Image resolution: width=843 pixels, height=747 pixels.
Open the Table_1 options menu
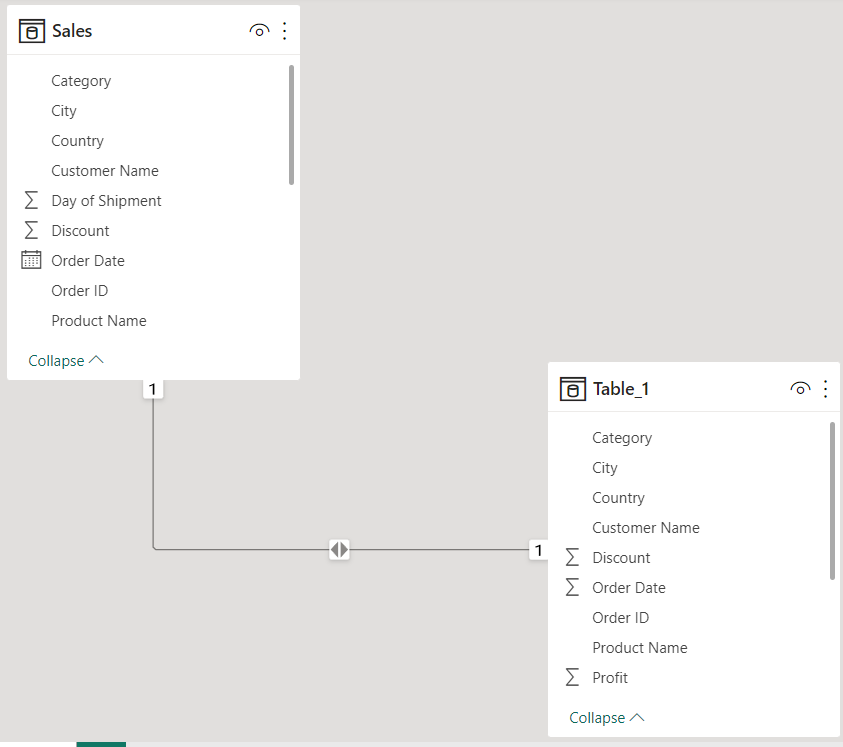pos(825,388)
